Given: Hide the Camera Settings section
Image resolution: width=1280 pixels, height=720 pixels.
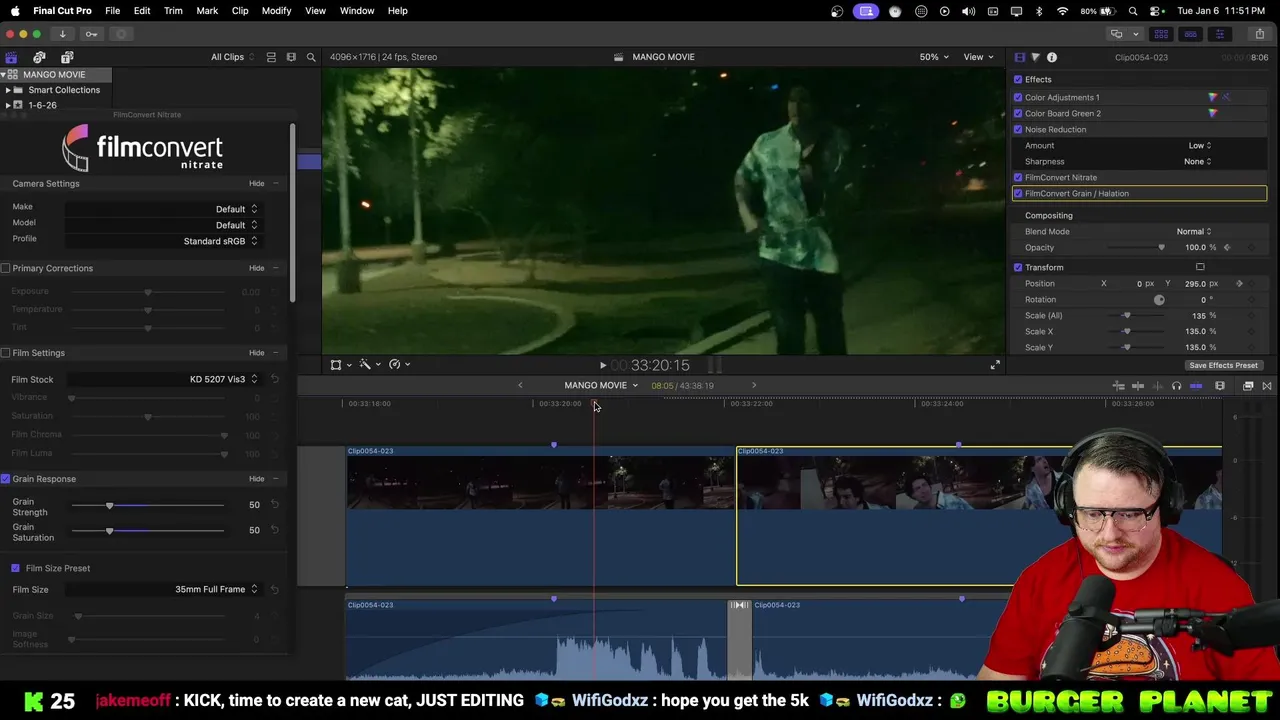Looking at the screenshot, I should point(257,184).
